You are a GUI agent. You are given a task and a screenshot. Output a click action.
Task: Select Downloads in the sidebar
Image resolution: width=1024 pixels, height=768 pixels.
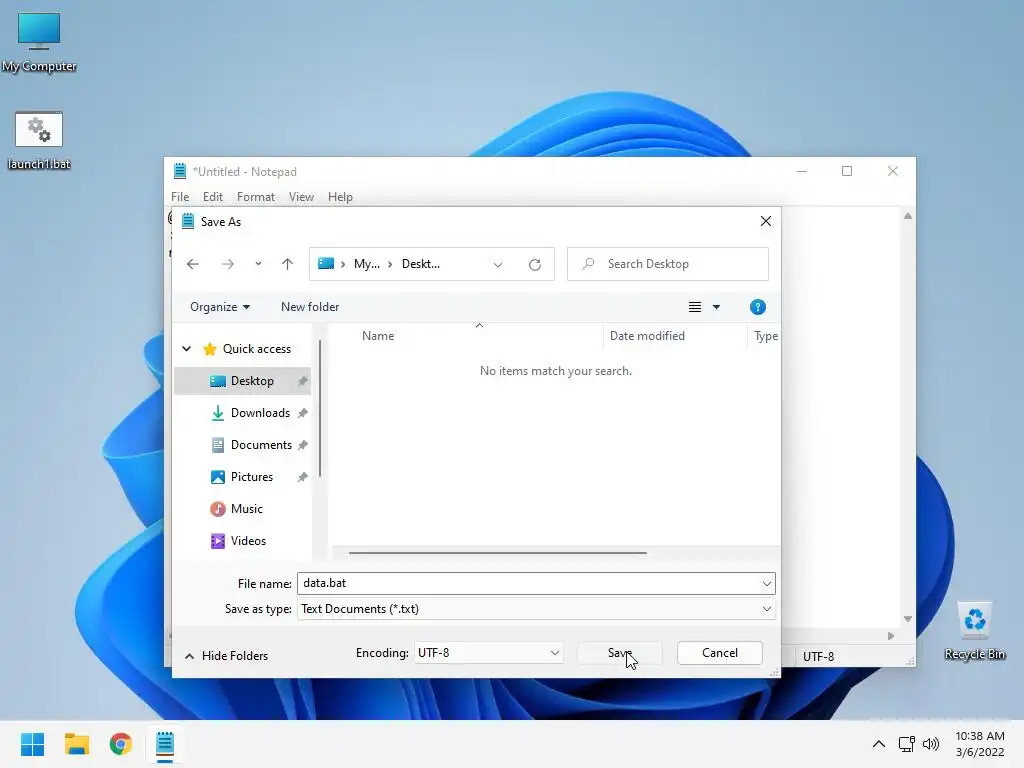(260, 413)
